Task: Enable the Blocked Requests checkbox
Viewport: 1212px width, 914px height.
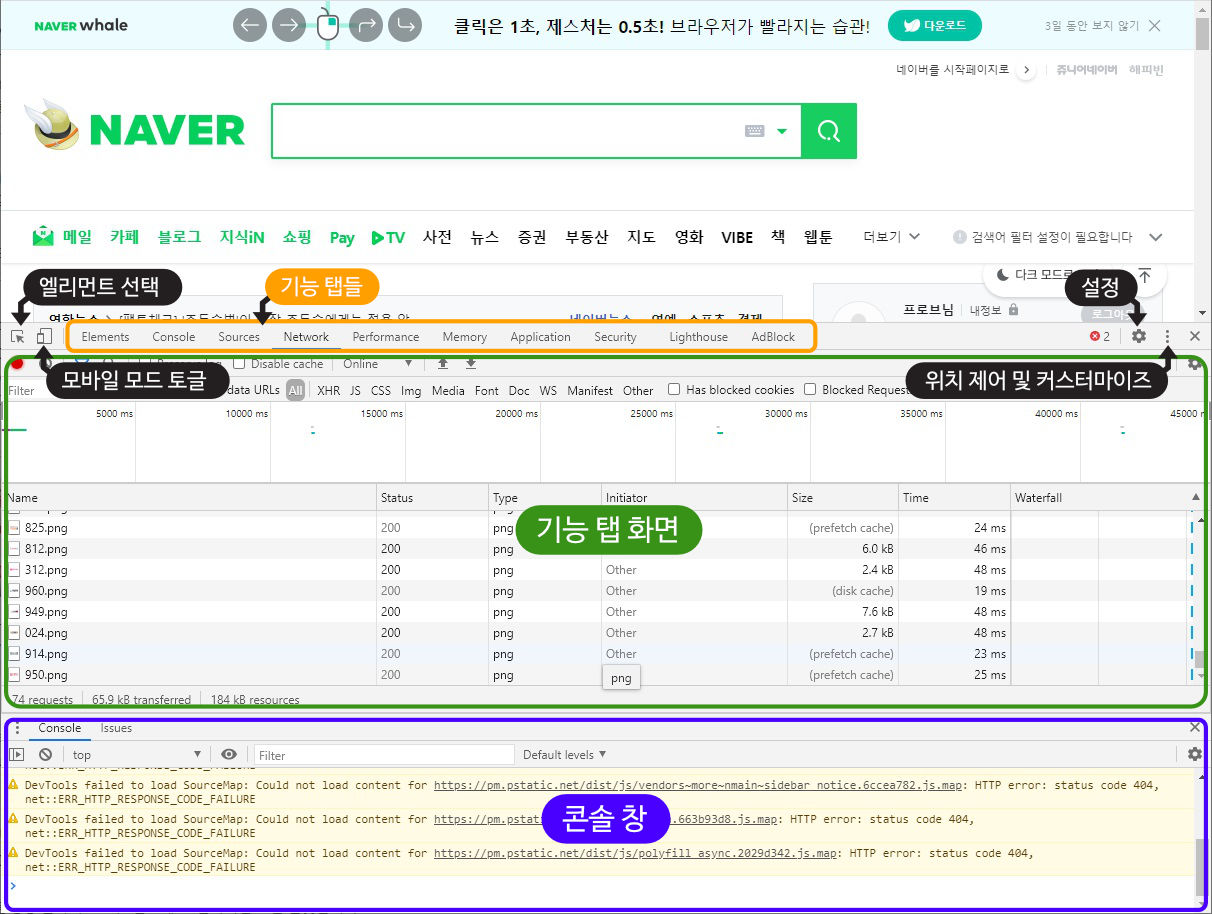Action: point(810,390)
